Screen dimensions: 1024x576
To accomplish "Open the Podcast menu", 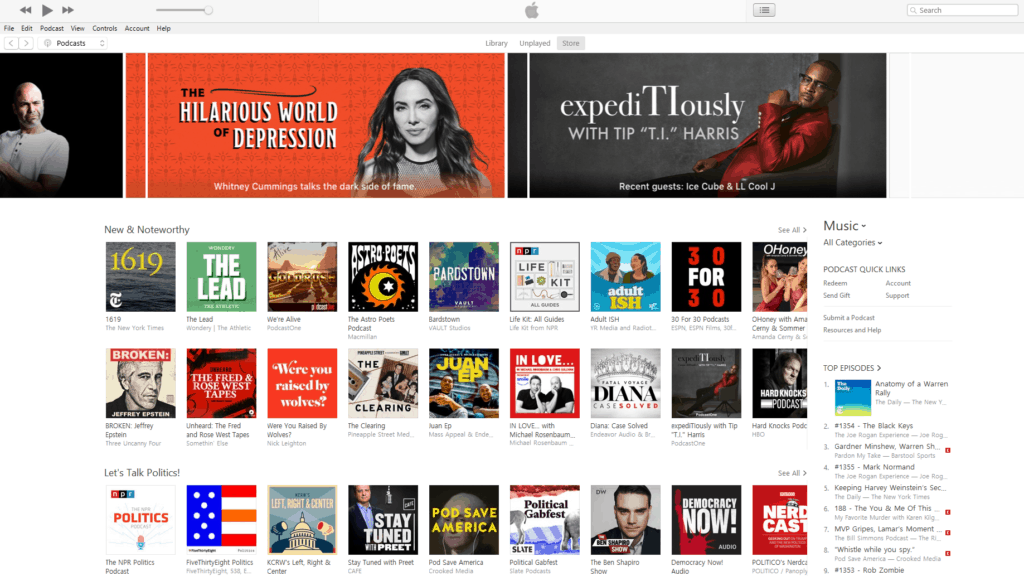I will click(52, 28).
